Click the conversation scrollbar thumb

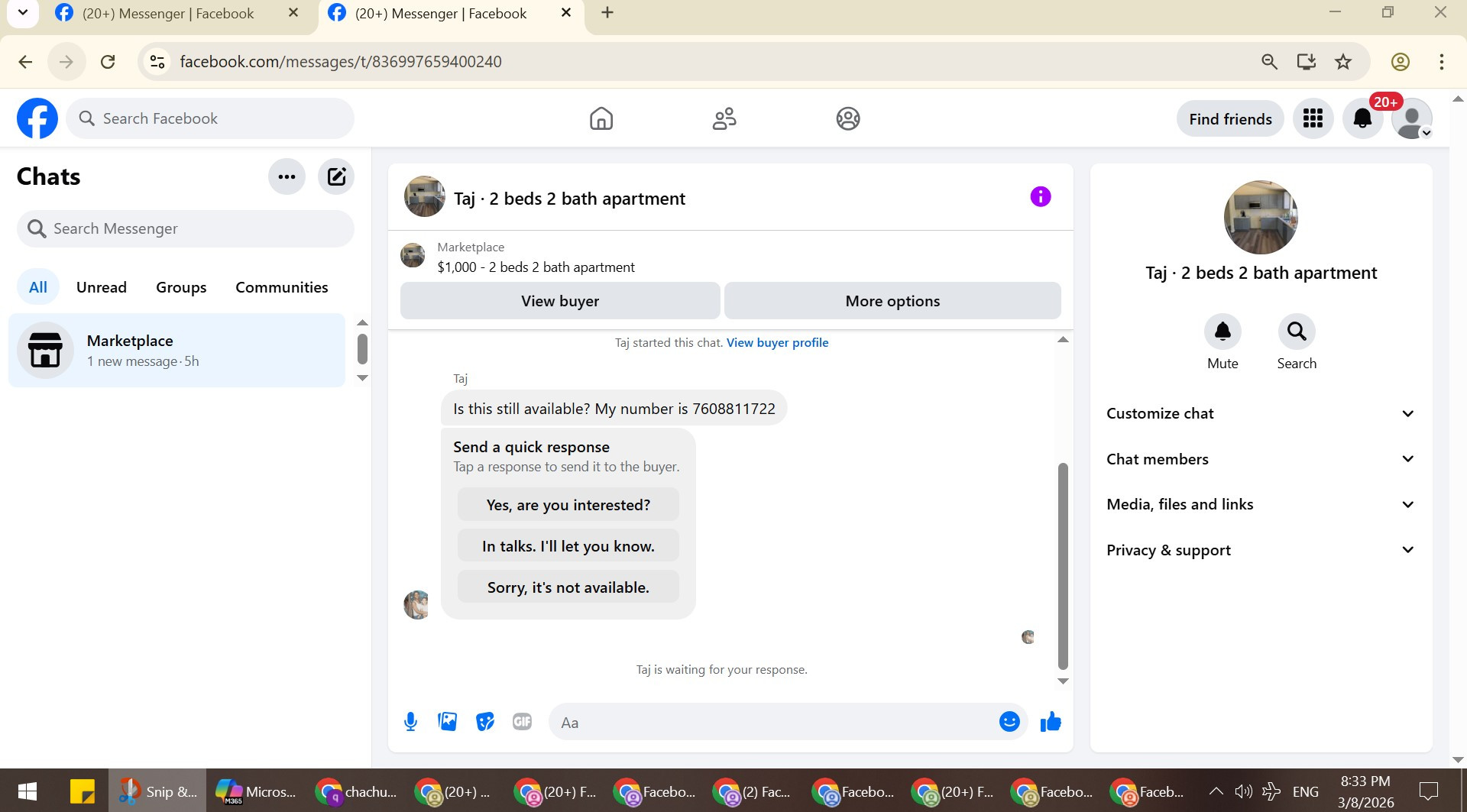pos(1063,566)
